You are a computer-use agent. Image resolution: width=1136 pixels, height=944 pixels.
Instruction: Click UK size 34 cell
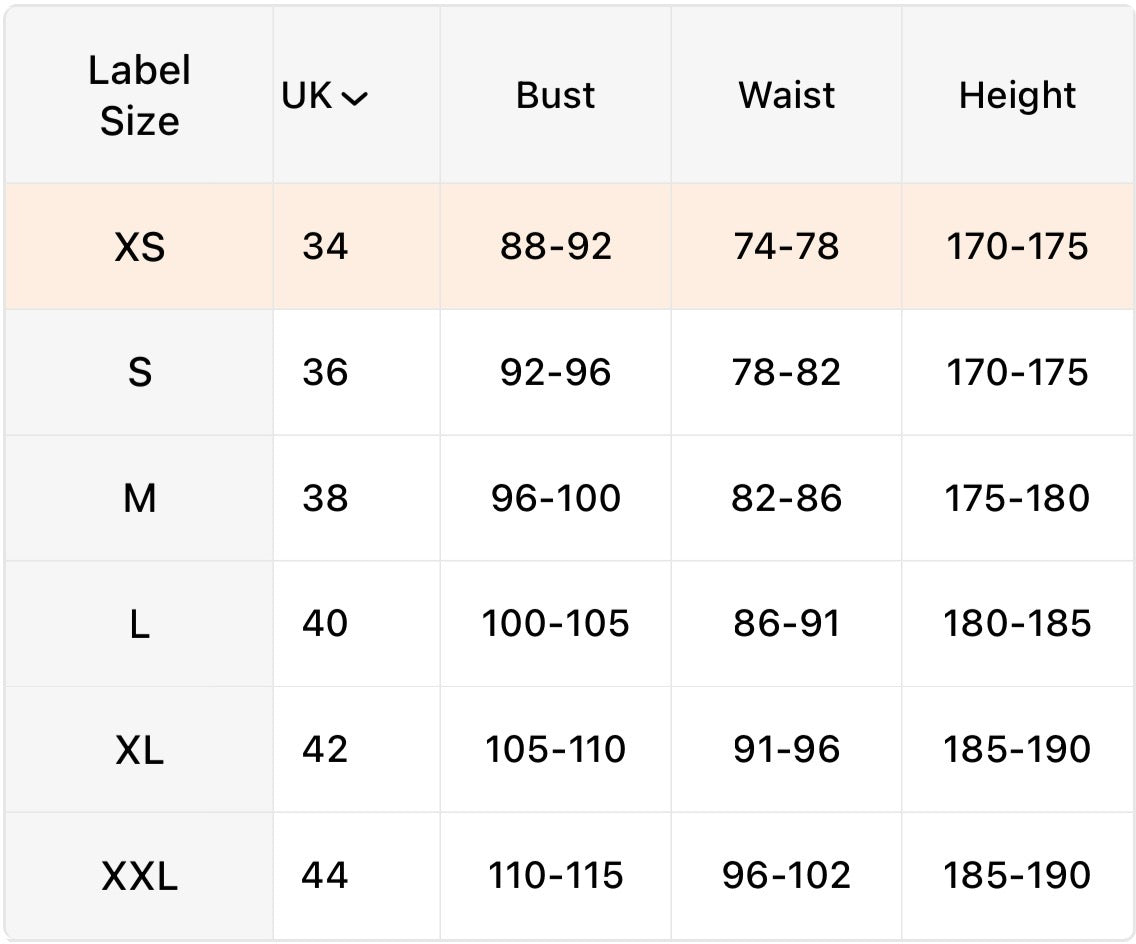325,247
